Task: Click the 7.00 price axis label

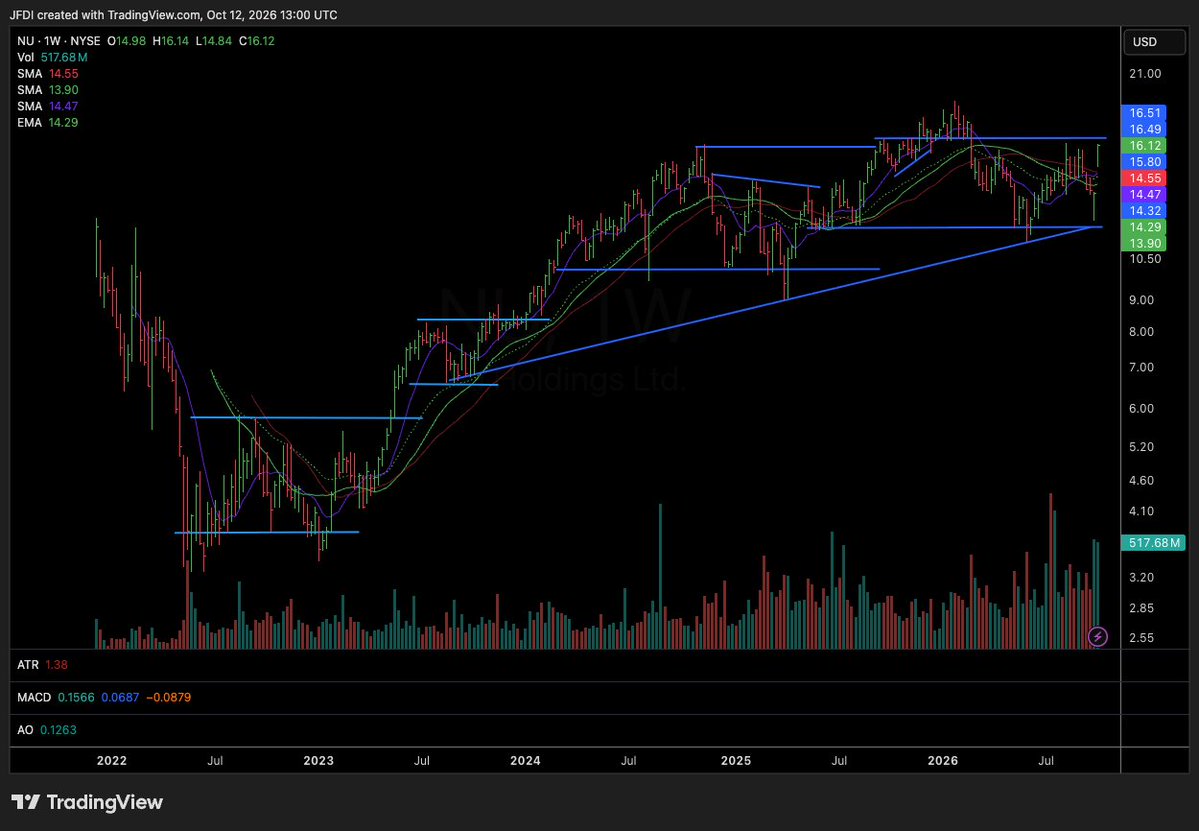Action: [1142, 368]
